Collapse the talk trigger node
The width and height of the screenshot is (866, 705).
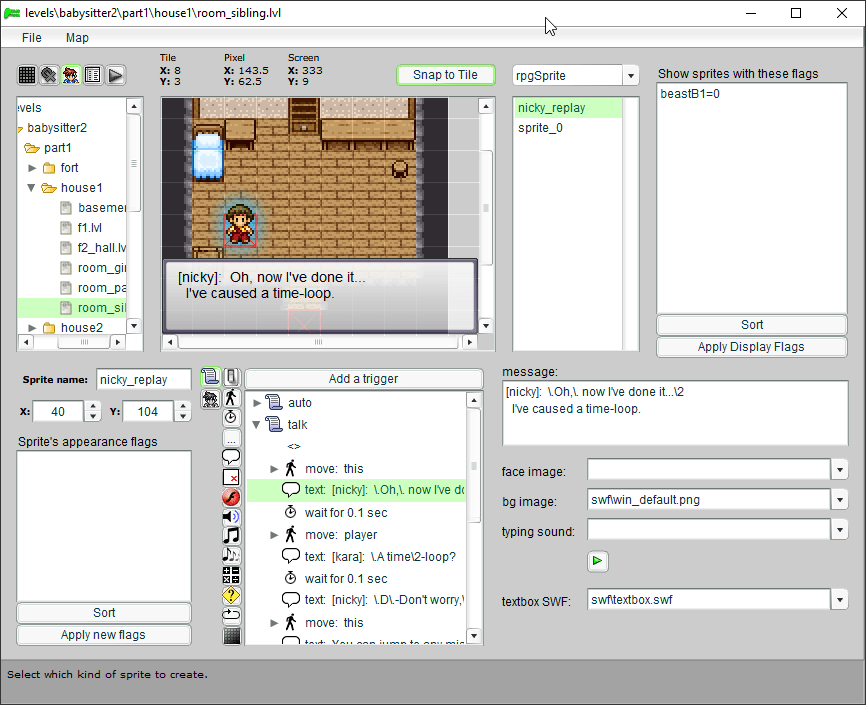pos(257,425)
